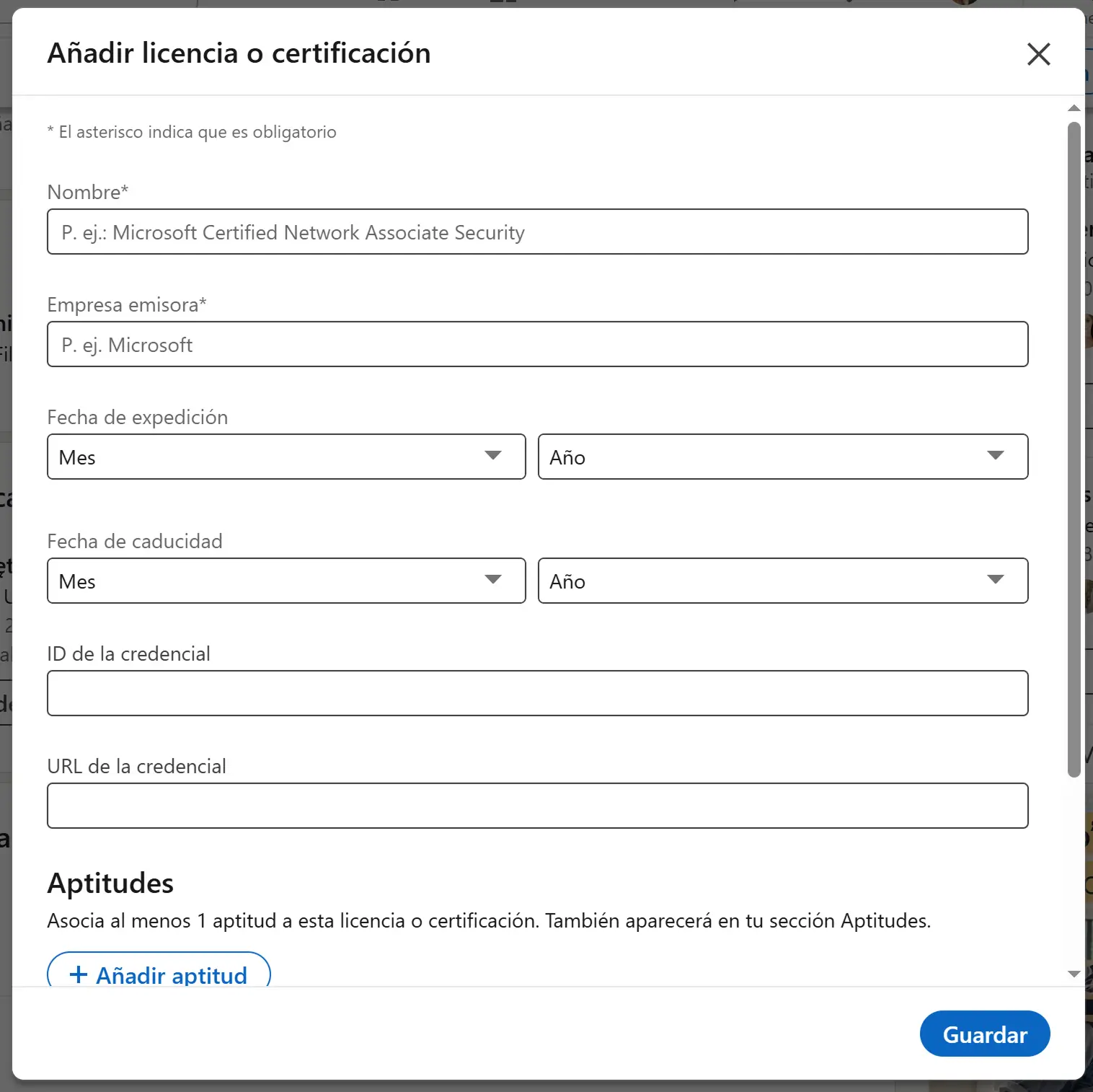This screenshot has height=1092, width=1093.
Task: Click the Empresa emisora field
Action: [x=537, y=344]
